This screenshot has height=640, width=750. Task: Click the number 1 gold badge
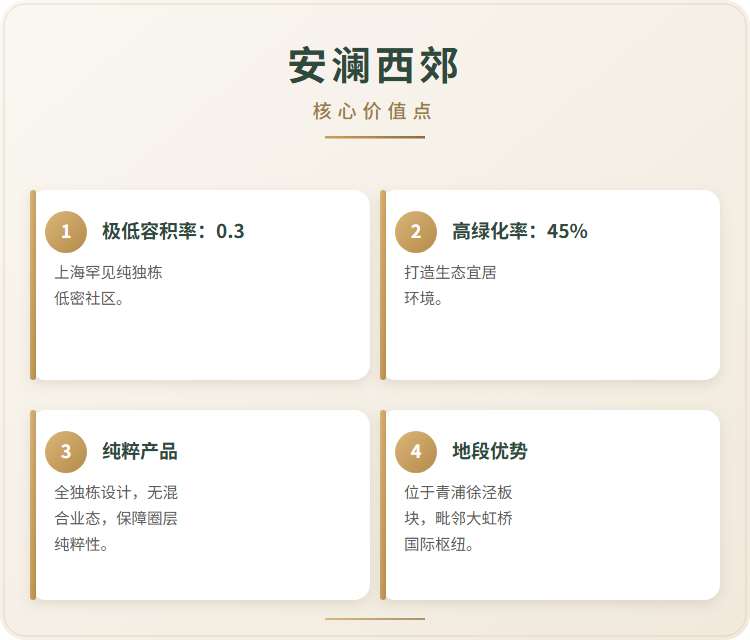pyautogui.click(x=66, y=232)
